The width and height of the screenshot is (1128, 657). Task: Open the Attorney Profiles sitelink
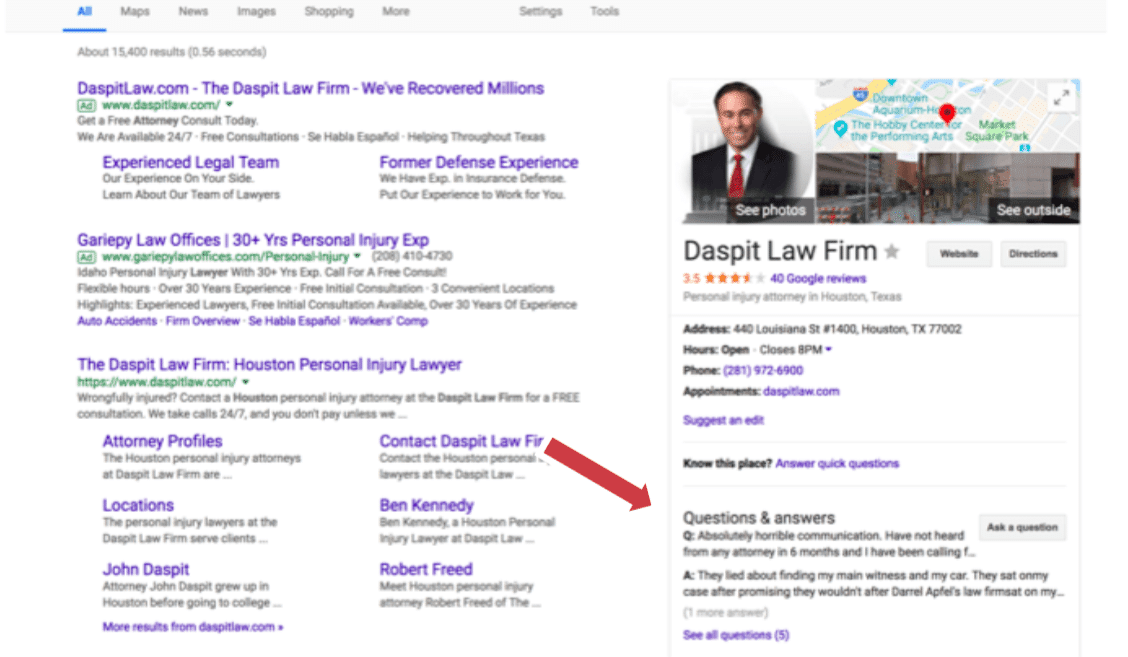pos(162,441)
